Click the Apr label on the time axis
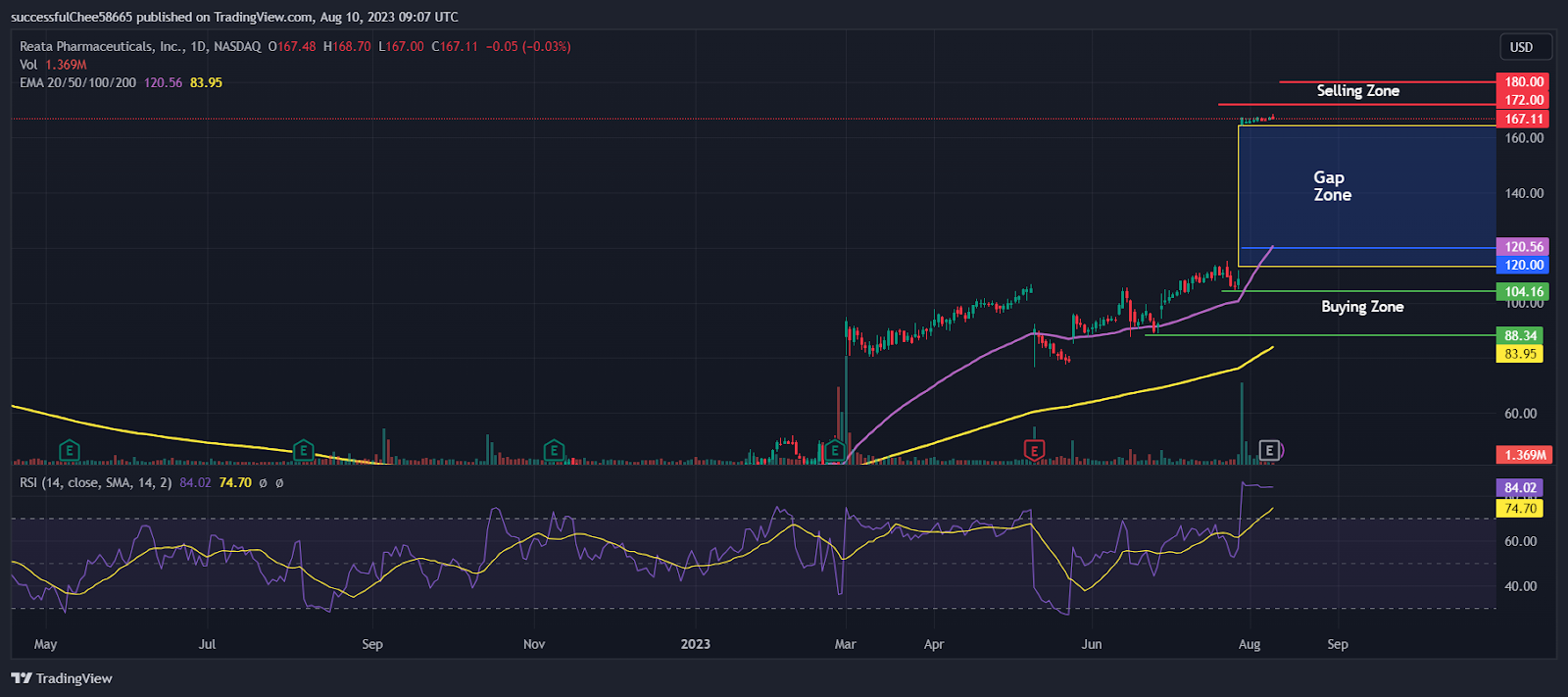Image resolution: width=1568 pixels, height=697 pixels. (934, 644)
